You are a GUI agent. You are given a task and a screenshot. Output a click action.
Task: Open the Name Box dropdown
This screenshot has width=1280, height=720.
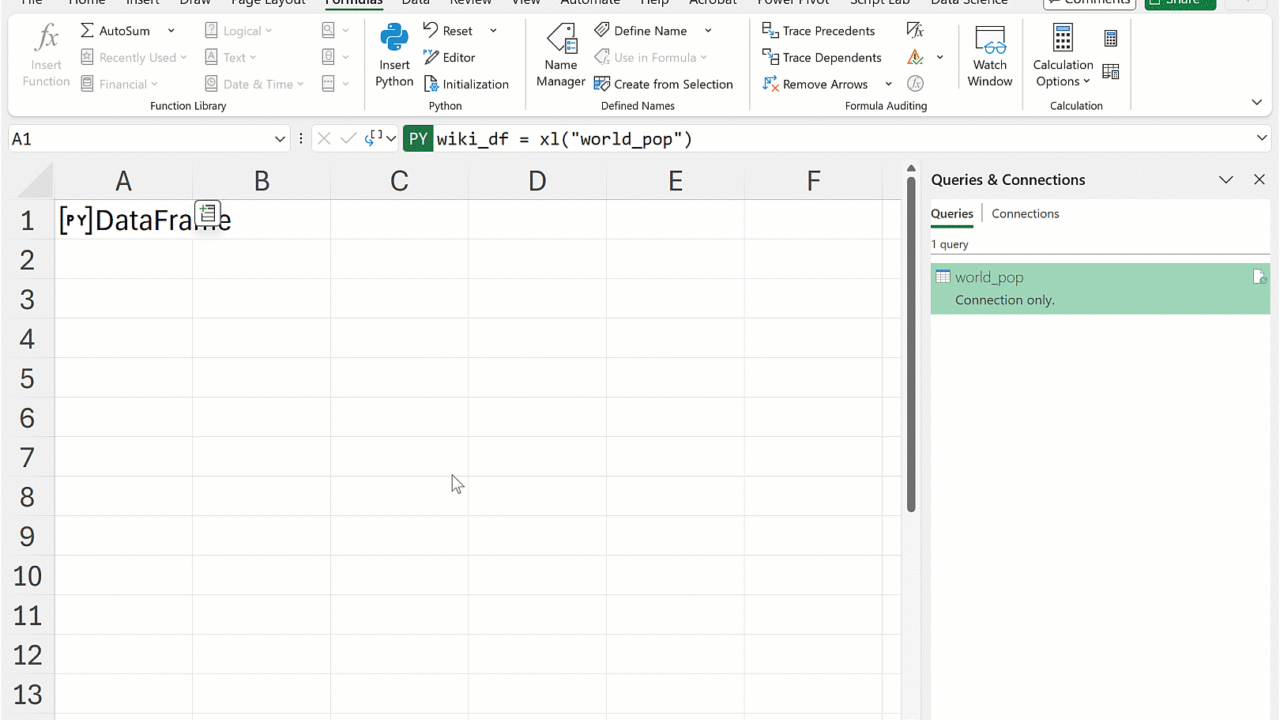(x=280, y=139)
